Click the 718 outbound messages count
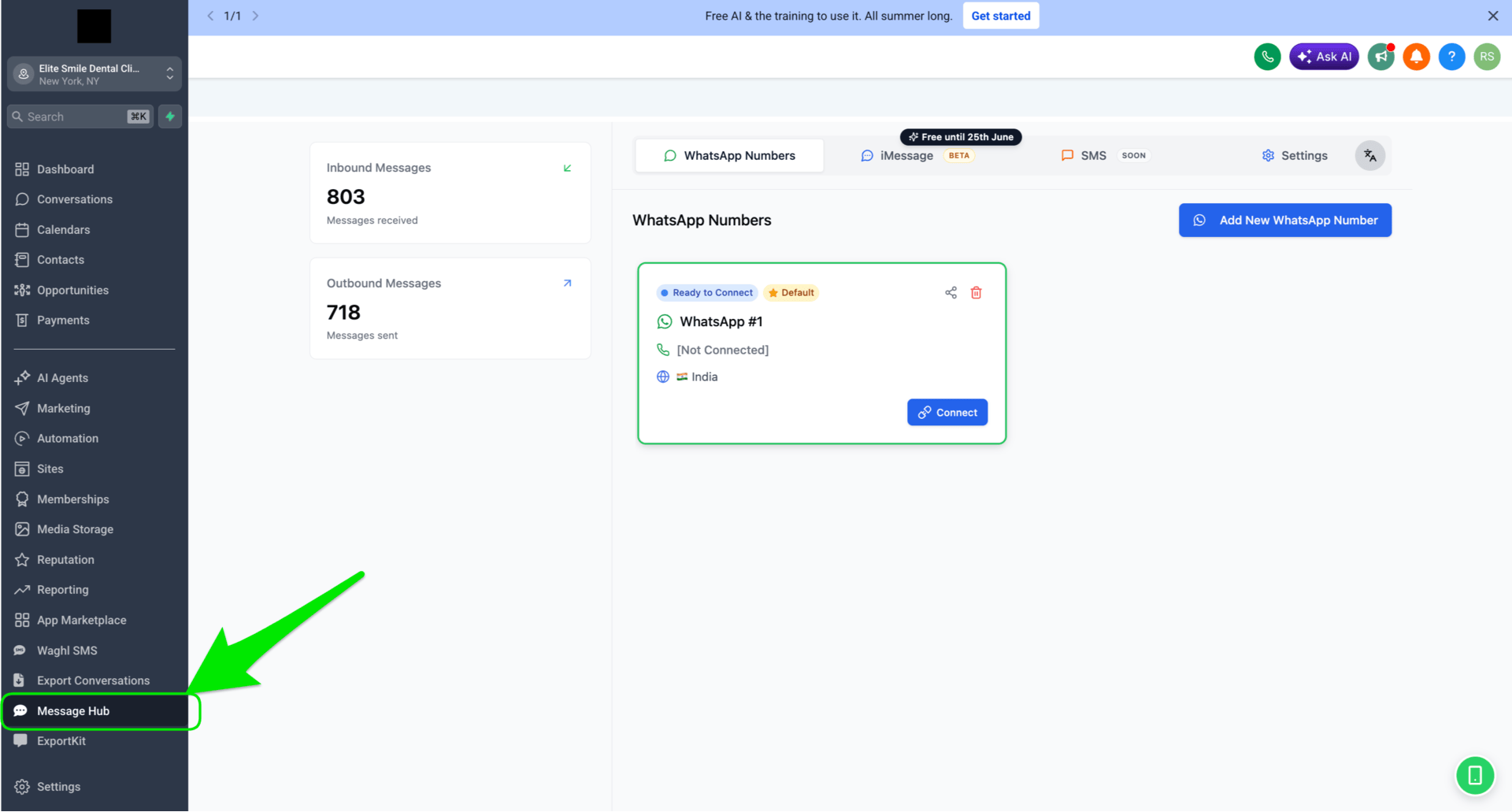This screenshot has width=1512, height=812. (343, 313)
